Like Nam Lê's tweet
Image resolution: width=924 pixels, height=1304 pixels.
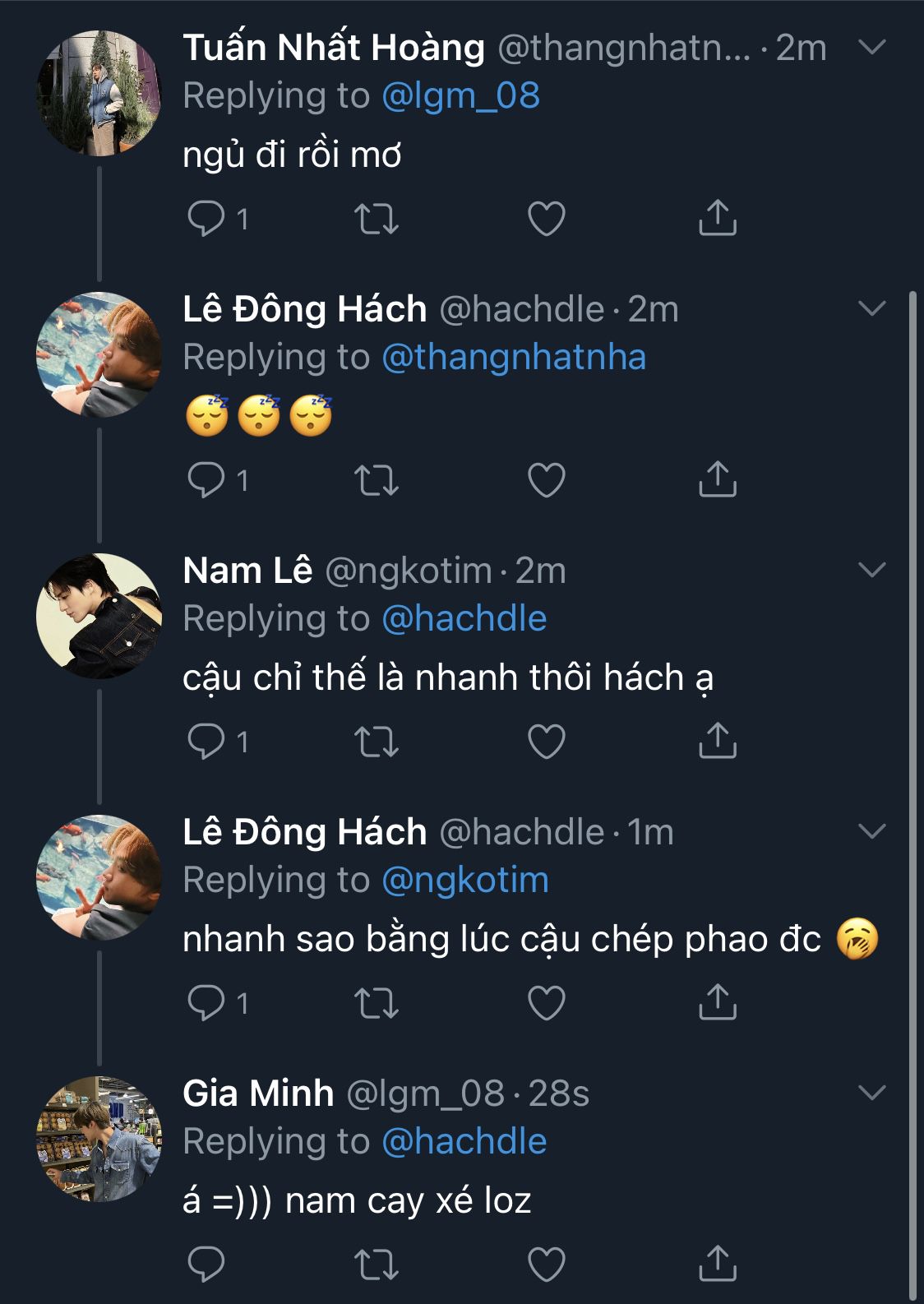click(547, 742)
